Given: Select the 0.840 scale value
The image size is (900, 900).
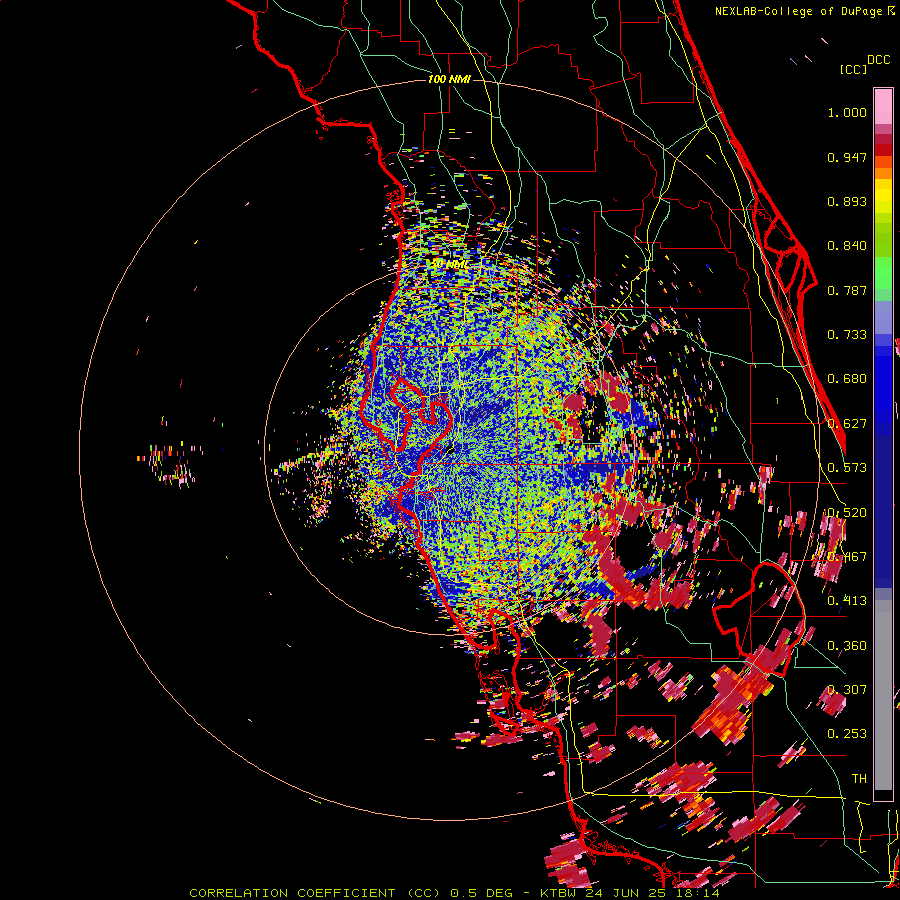Looking at the screenshot, I should coord(847,246).
